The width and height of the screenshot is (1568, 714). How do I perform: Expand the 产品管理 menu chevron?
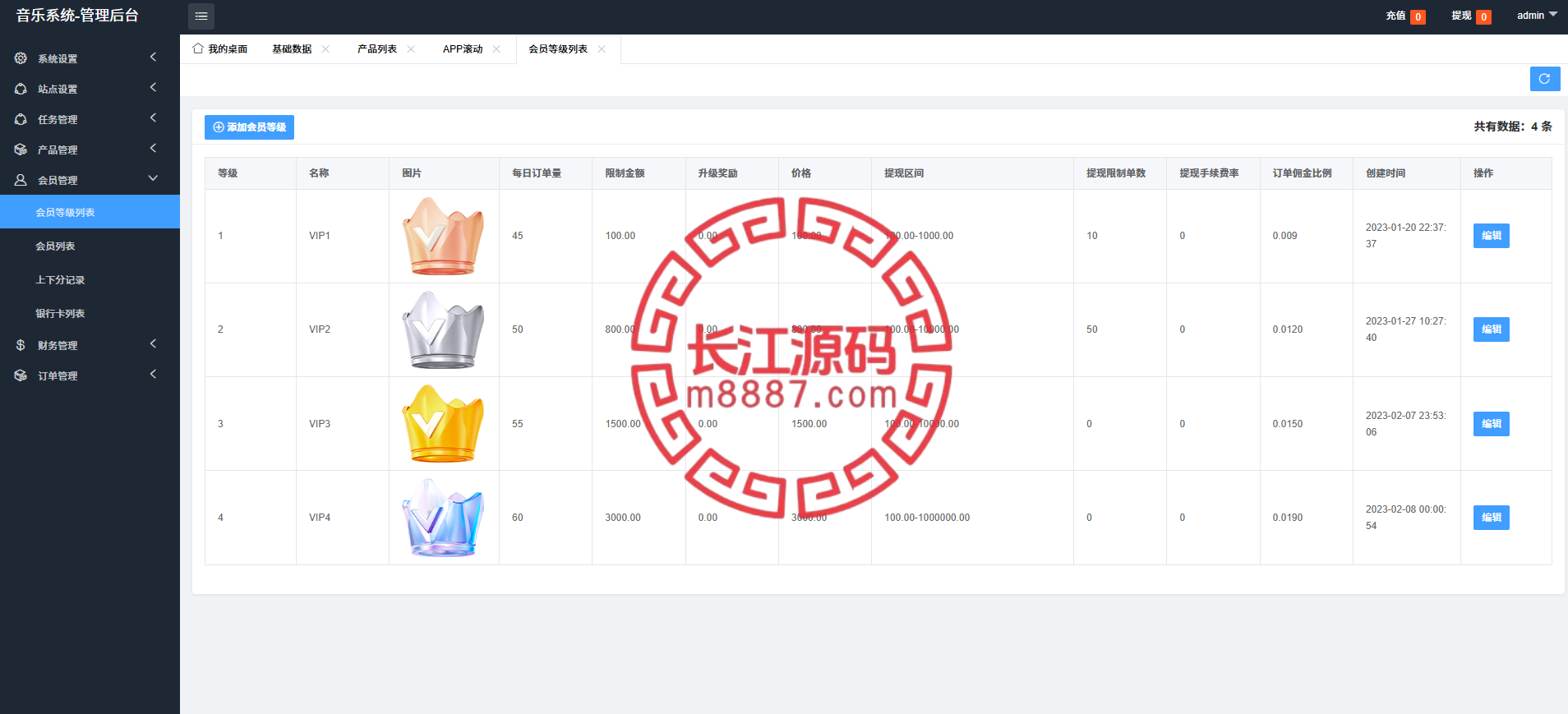point(153,148)
